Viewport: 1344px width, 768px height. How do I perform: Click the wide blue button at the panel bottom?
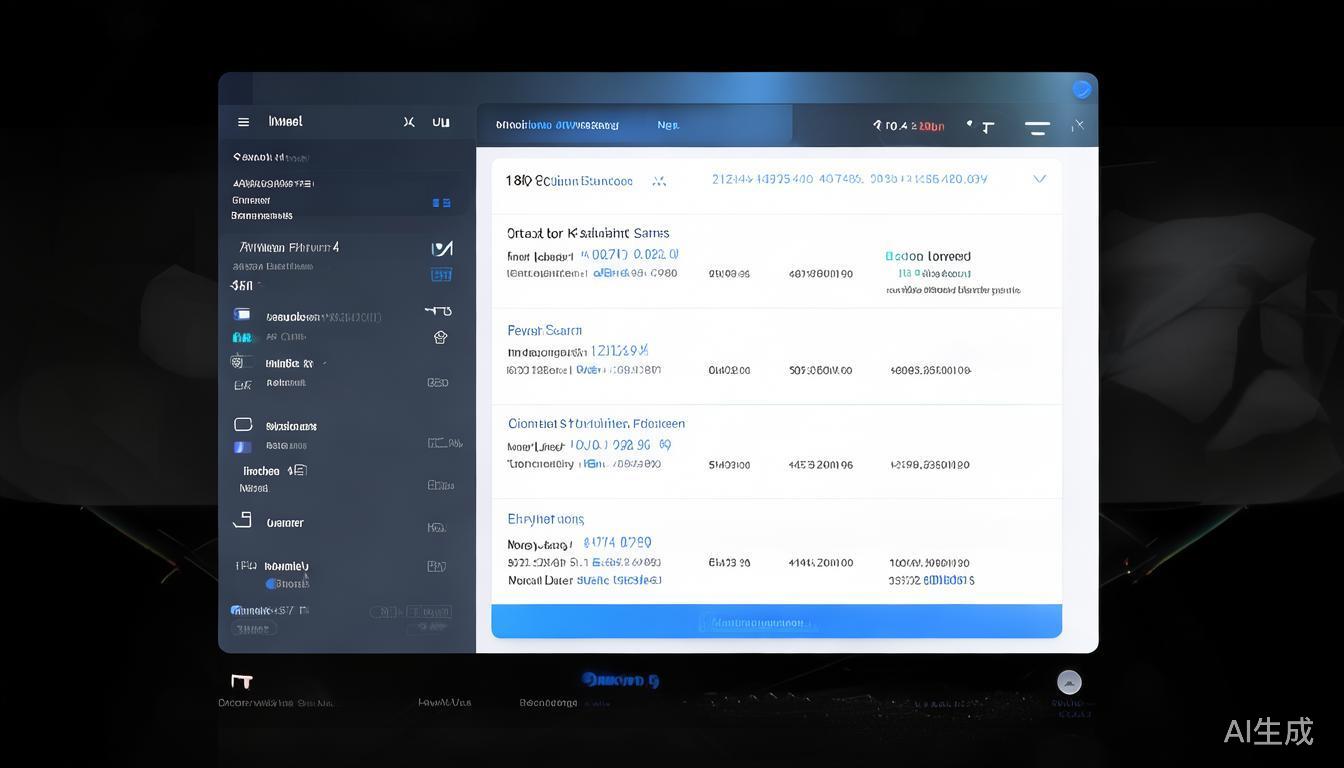pos(776,621)
